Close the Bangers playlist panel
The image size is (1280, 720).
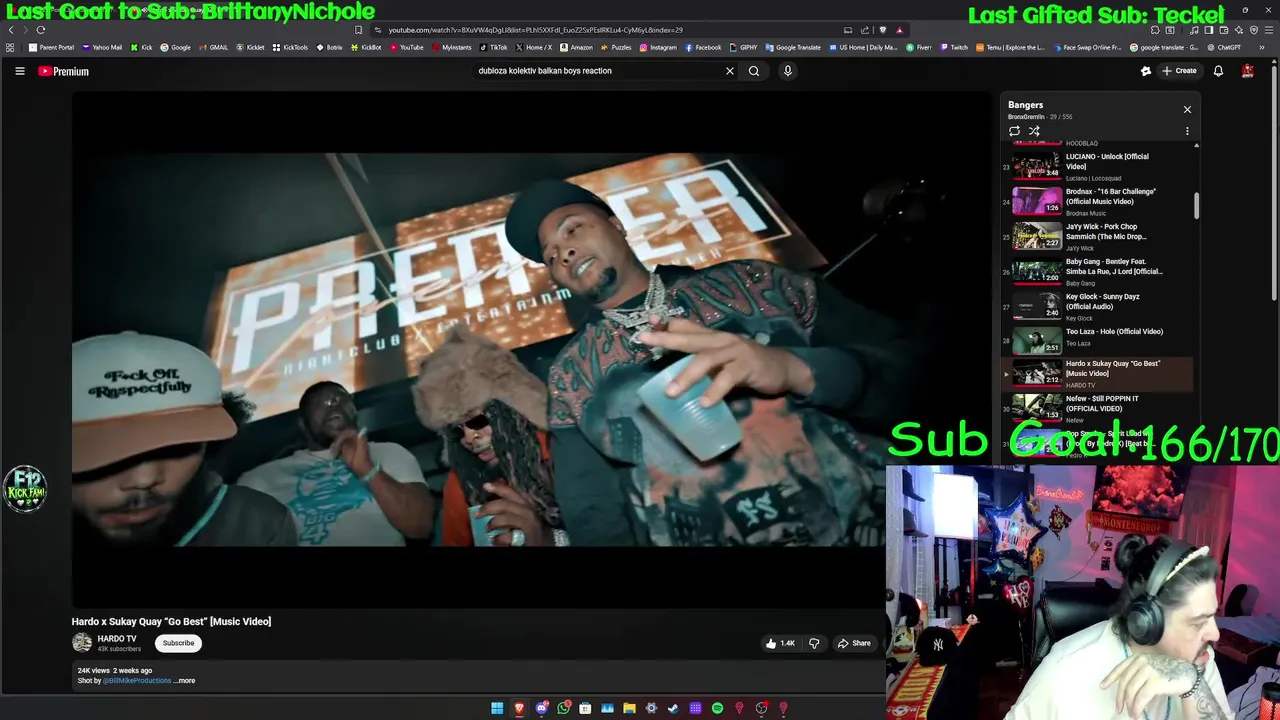(x=1187, y=109)
